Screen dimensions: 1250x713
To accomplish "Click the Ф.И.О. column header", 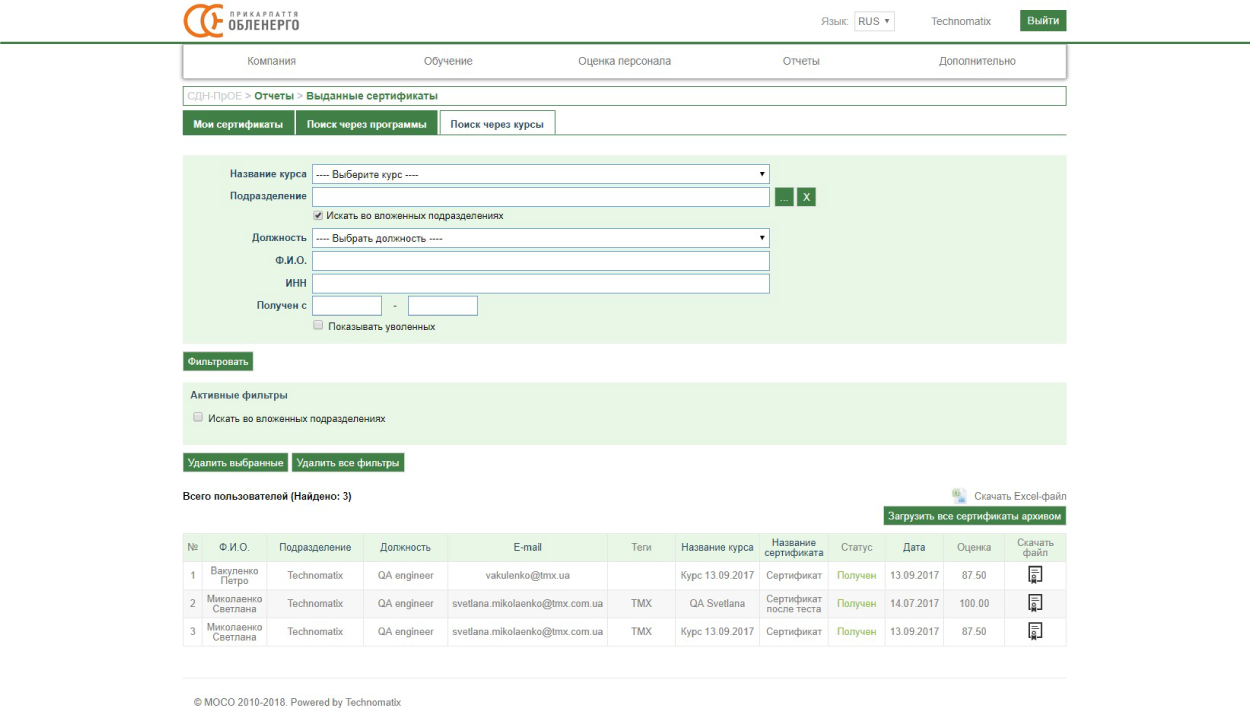I will click(234, 548).
